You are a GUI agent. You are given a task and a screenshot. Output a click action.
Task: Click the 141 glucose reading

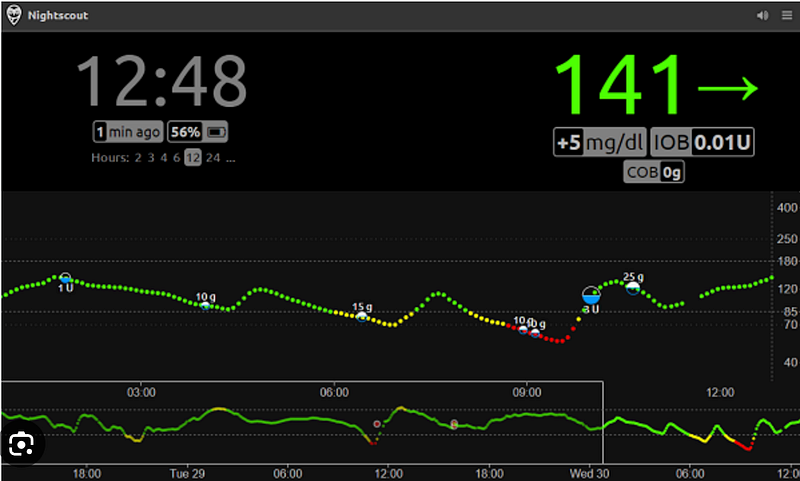618,85
